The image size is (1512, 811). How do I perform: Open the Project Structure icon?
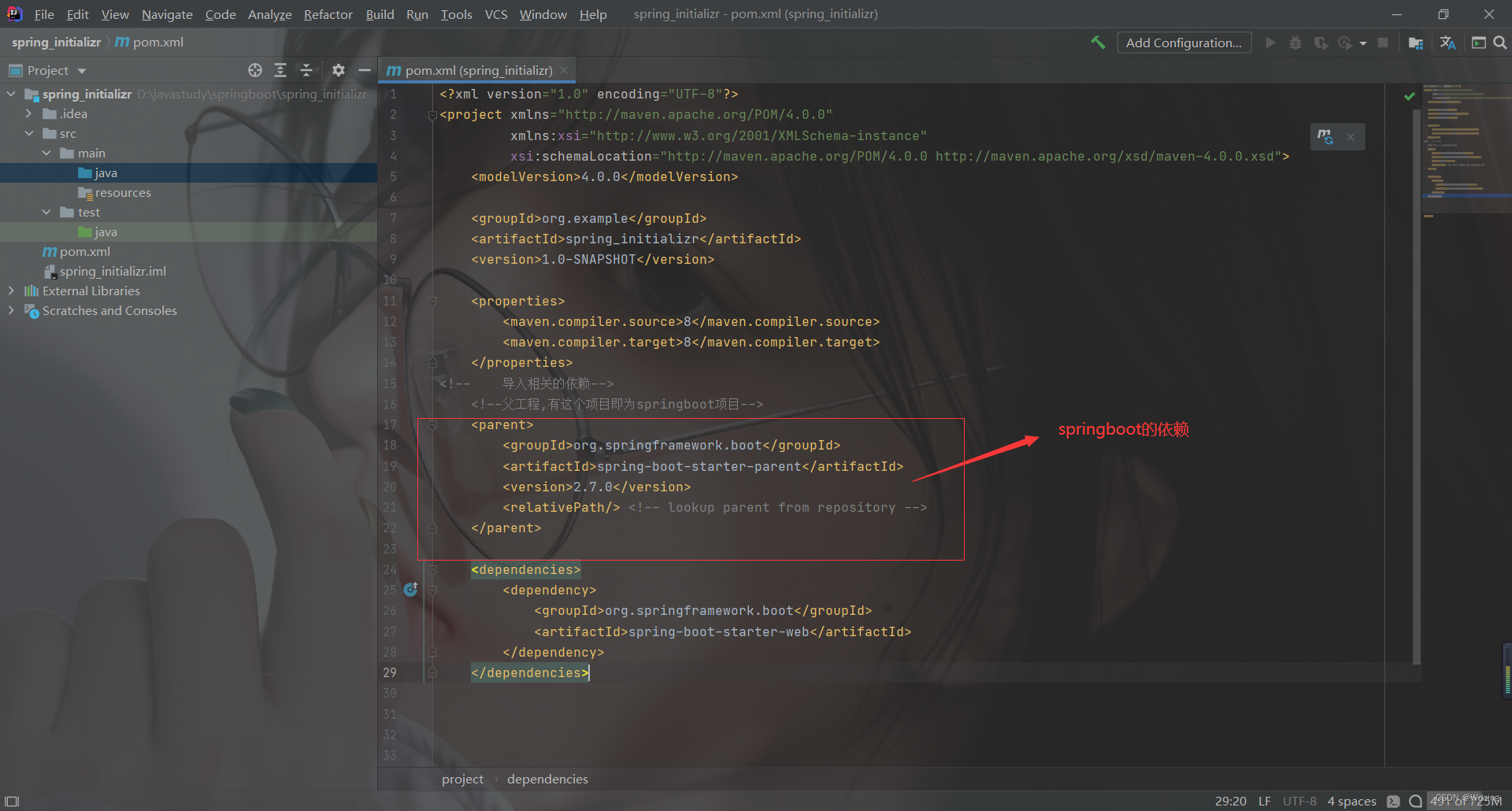[1416, 43]
